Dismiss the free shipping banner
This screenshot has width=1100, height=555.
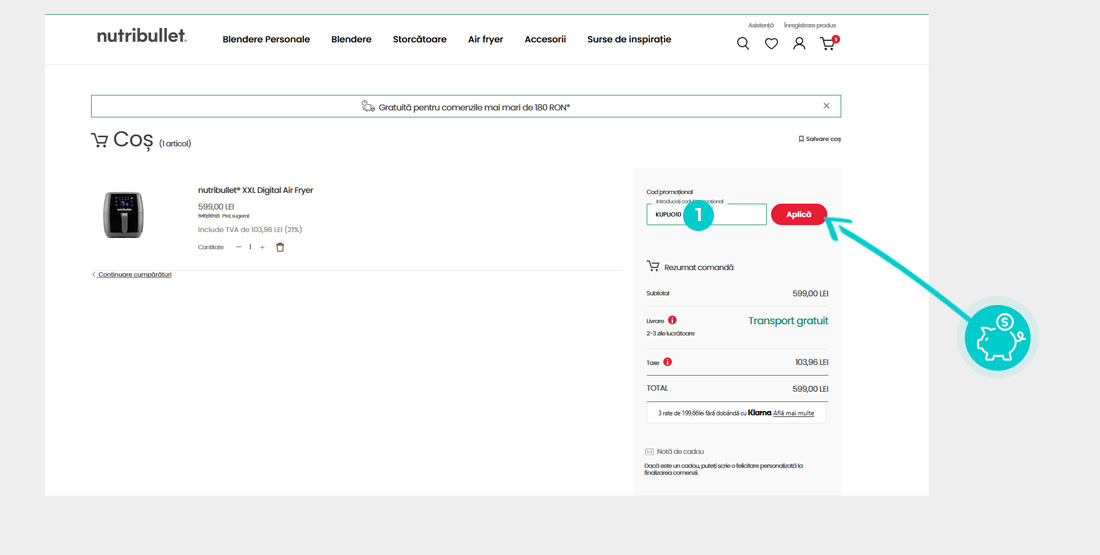826,106
